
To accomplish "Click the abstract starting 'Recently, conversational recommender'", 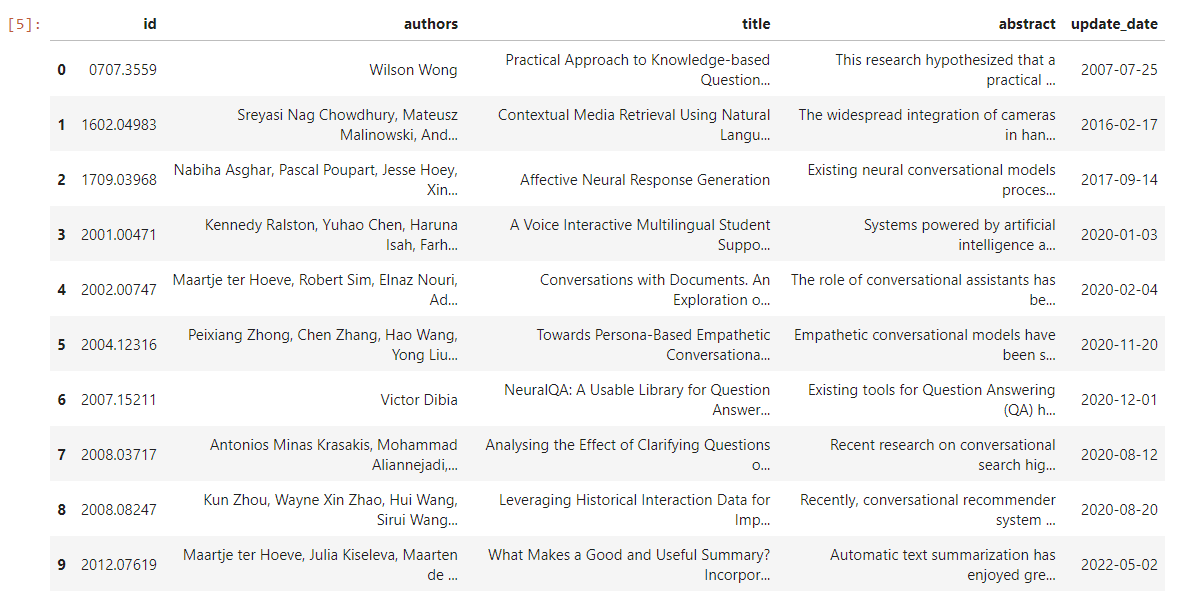I will (x=927, y=510).
